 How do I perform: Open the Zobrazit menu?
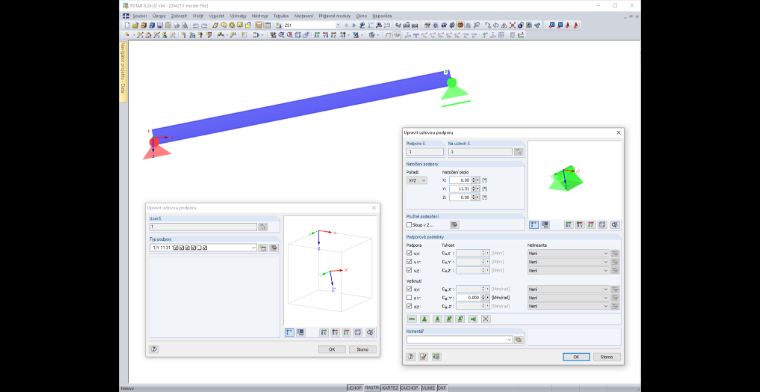click(x=179, y=16)
